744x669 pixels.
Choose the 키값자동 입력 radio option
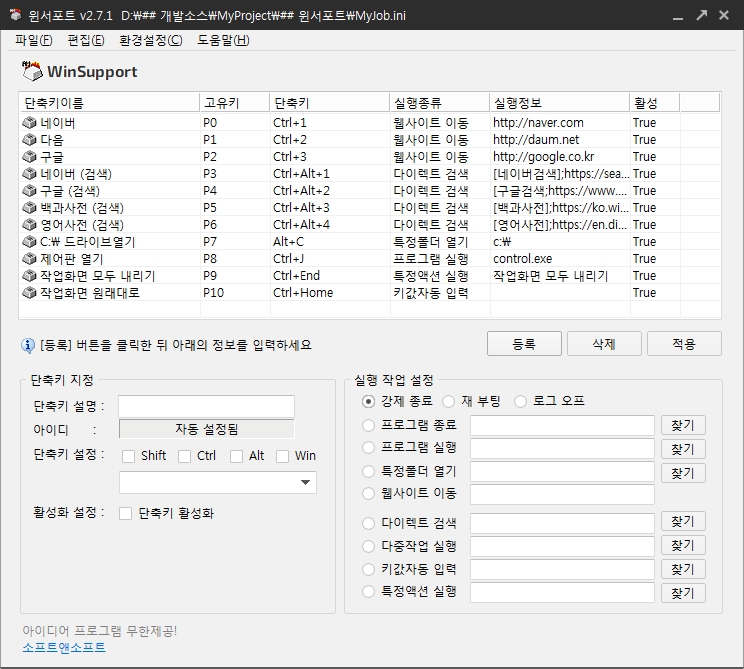368,569
